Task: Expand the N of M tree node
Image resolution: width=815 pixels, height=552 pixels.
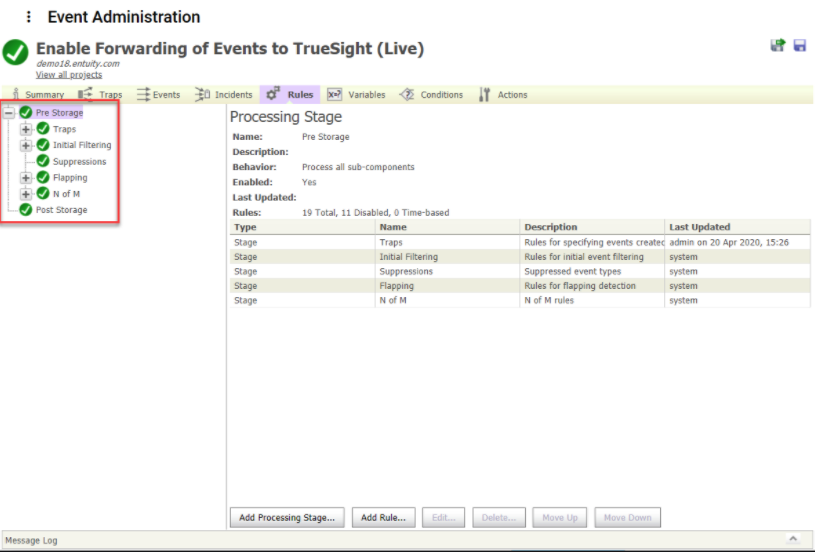Action: point(26,194)
